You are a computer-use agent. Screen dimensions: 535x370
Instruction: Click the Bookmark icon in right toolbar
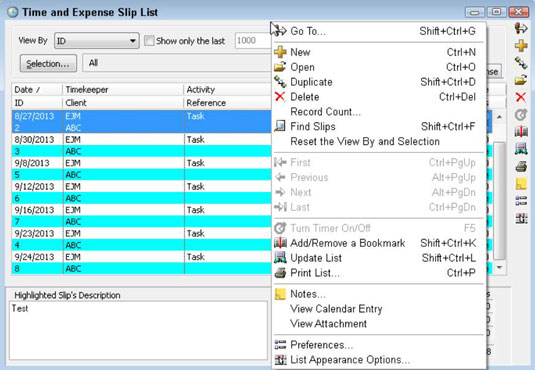point(521,132)
